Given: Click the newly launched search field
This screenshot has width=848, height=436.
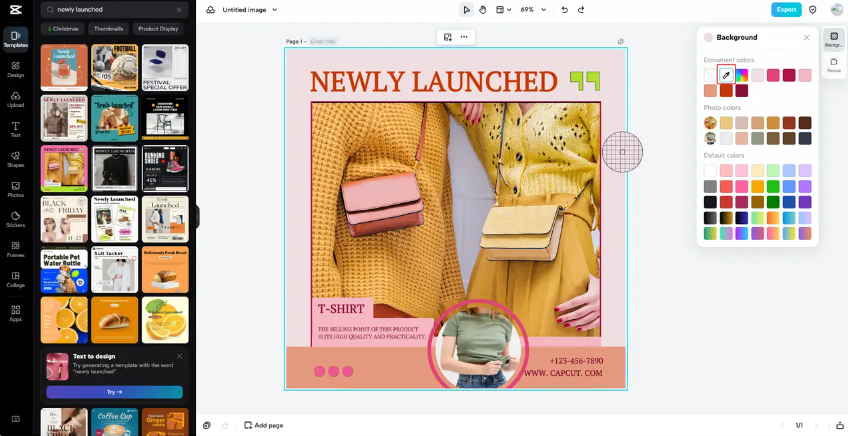Looking at the screenshot, I should (112, 9).
